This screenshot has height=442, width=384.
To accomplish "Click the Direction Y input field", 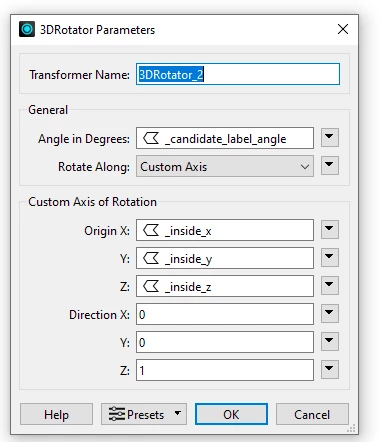I will coord(225,342).
